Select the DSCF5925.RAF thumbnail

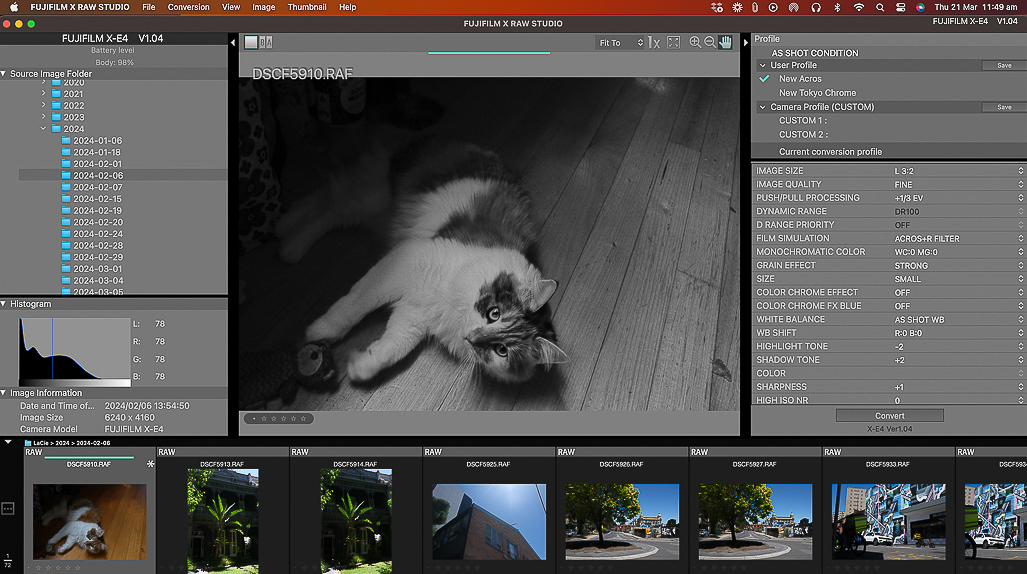coord(489,520)
